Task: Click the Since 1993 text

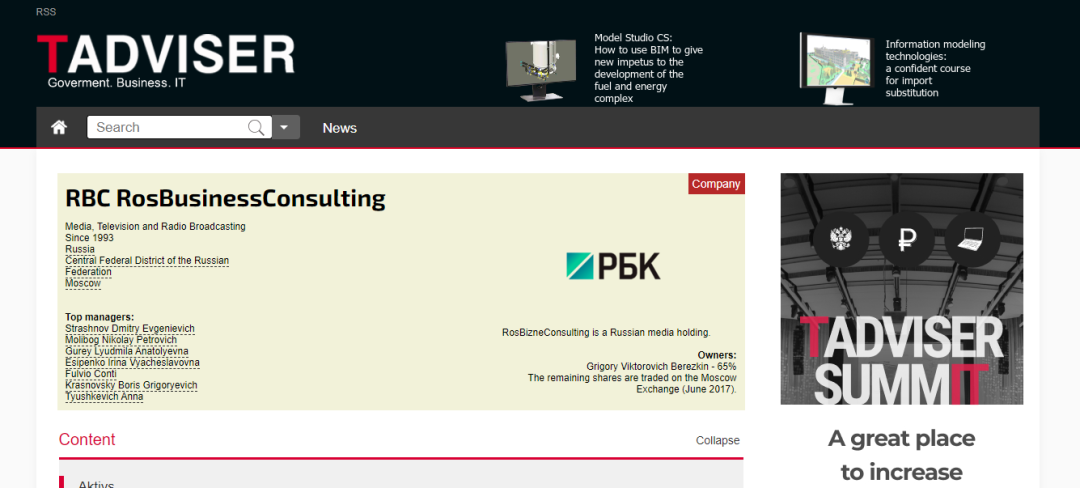Action: pos(90,237)
